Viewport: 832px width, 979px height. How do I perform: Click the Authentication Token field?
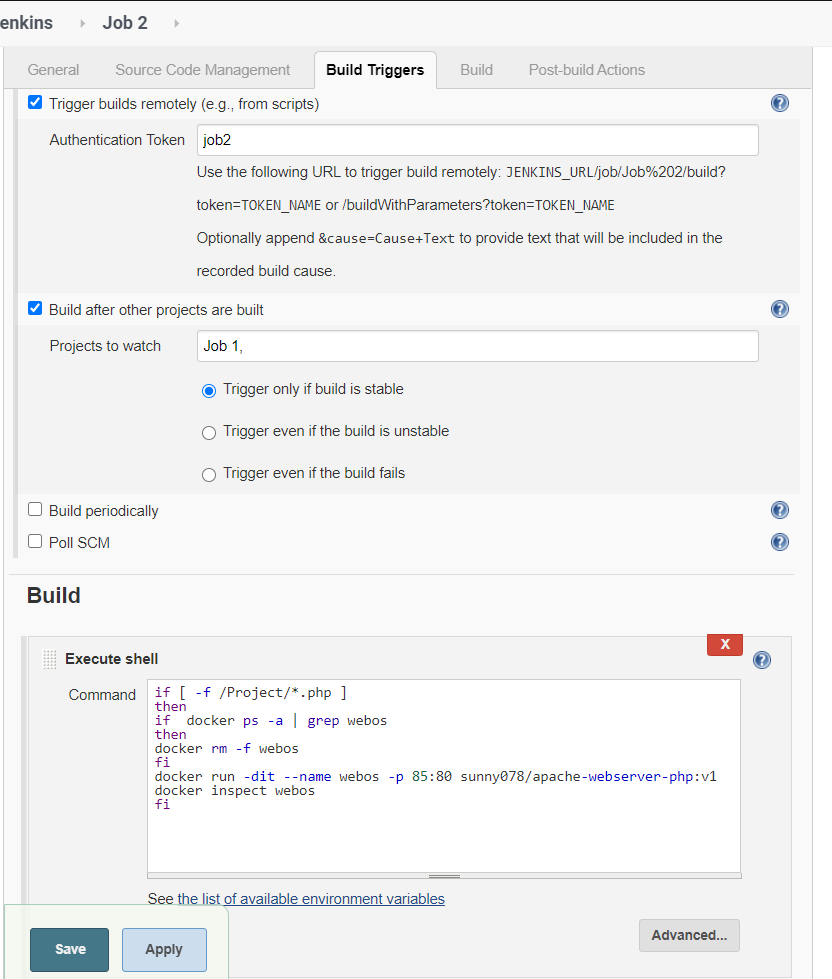tap(477, 139)
